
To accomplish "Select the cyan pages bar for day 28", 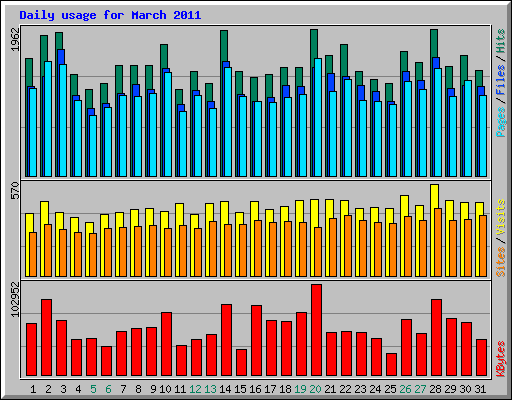I will [438, 122].
